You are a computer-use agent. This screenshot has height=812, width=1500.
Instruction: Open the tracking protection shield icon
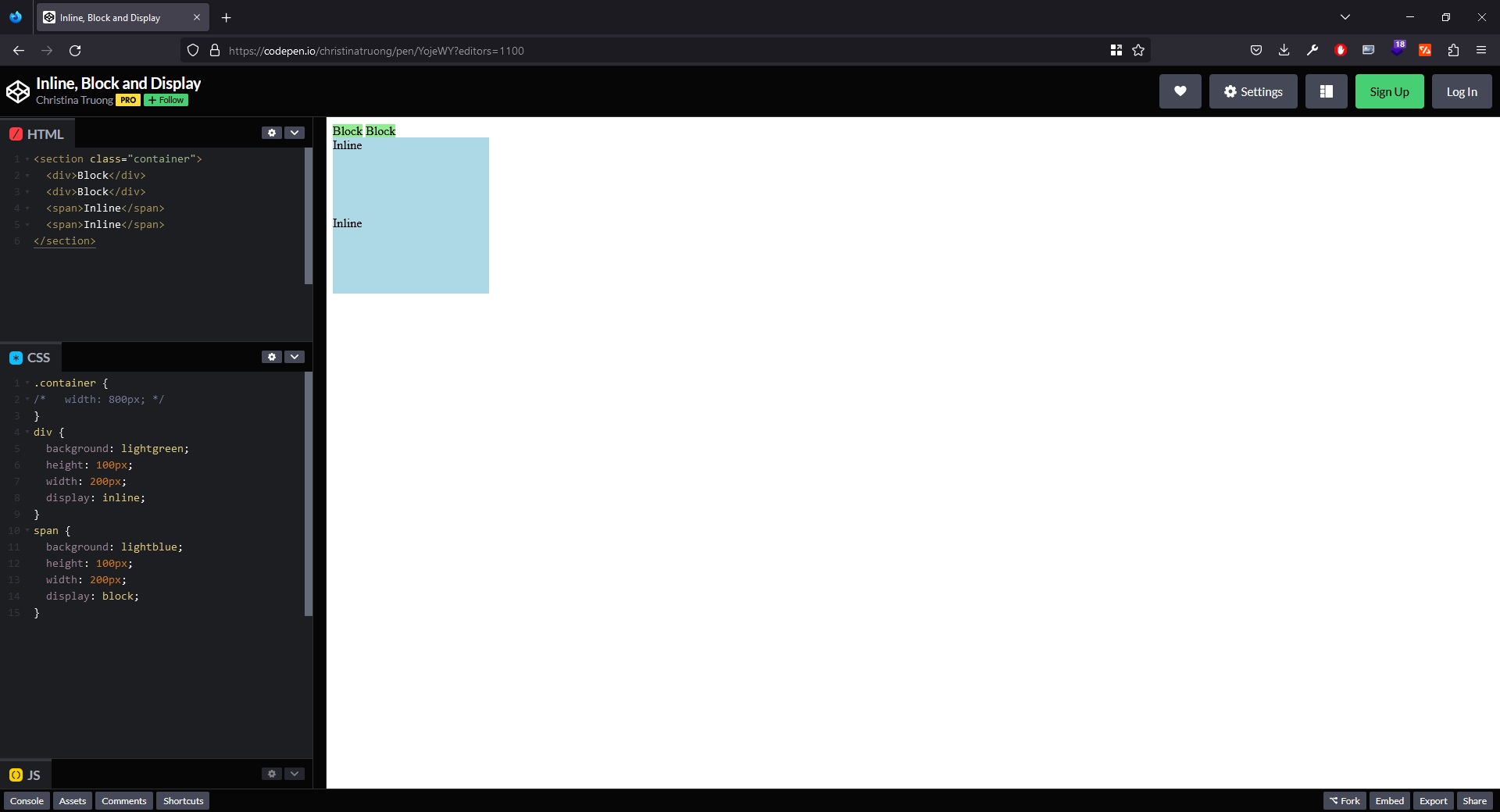coord(193,51)
